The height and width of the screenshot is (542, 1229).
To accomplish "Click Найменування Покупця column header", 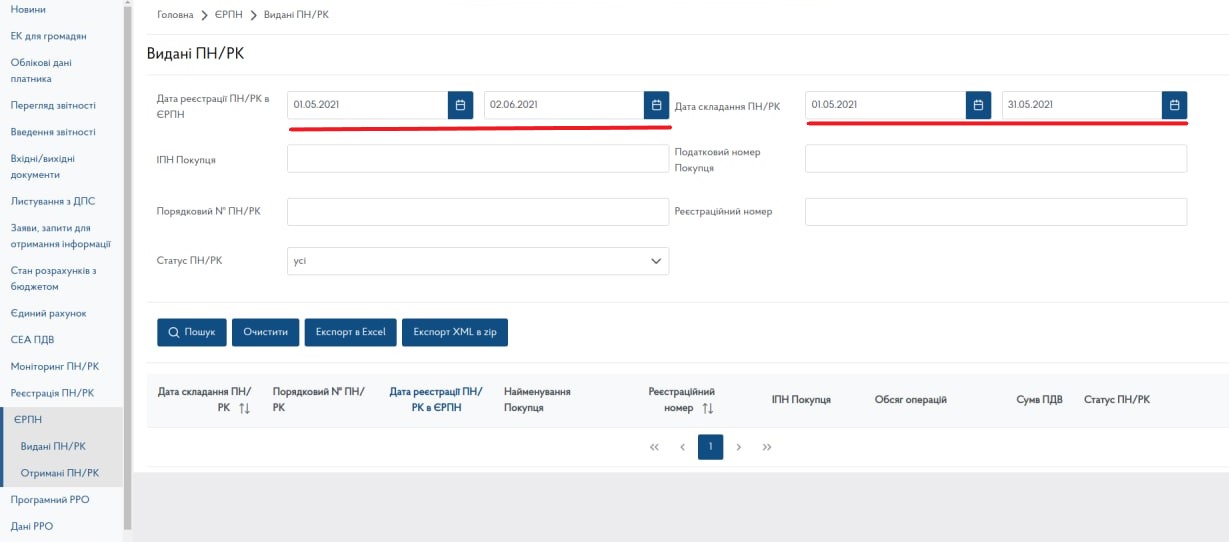I will [x=537, y=400].
